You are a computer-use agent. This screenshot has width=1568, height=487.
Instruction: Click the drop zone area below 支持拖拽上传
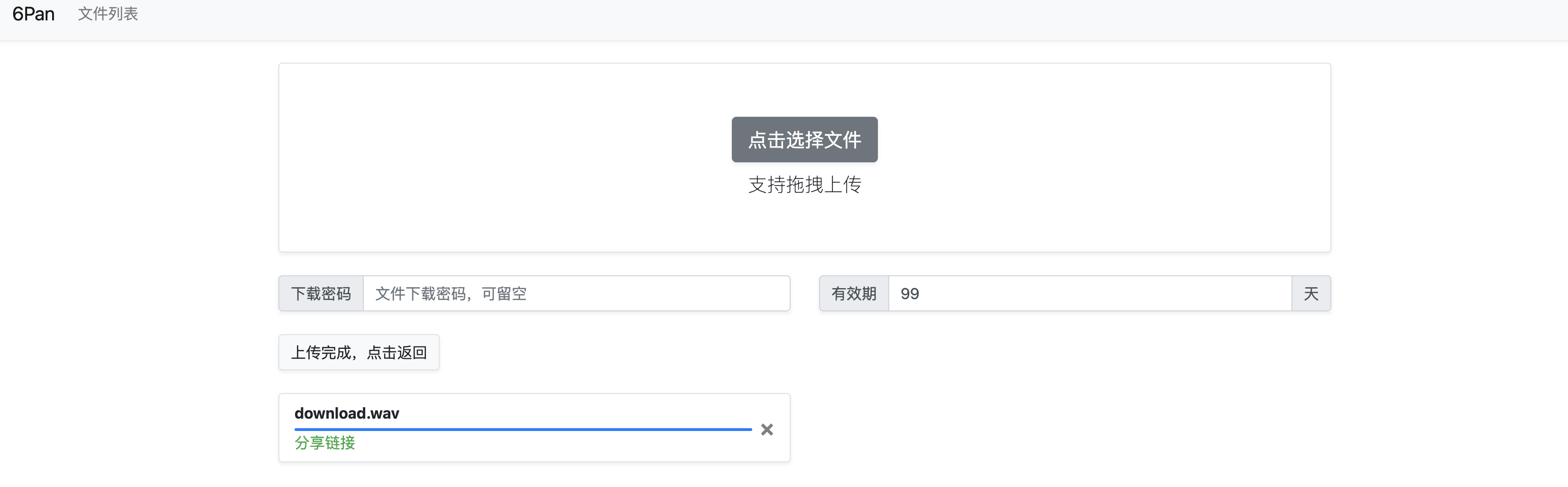[804, 225]
